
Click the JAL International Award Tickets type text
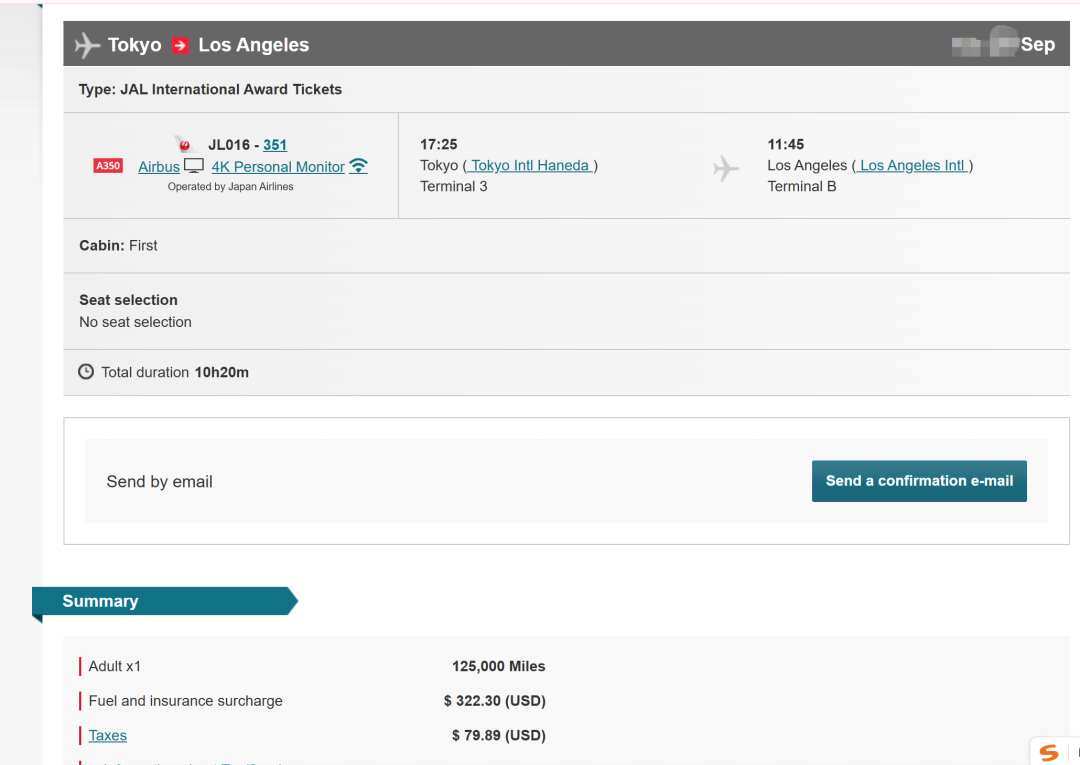(210, 90)
